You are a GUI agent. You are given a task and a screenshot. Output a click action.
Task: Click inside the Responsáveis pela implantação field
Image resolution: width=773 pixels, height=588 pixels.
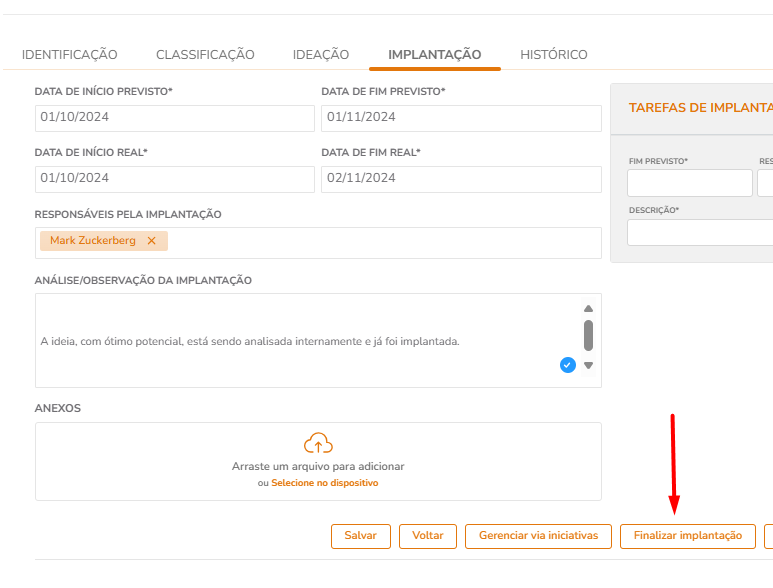[x=318, y=243]
